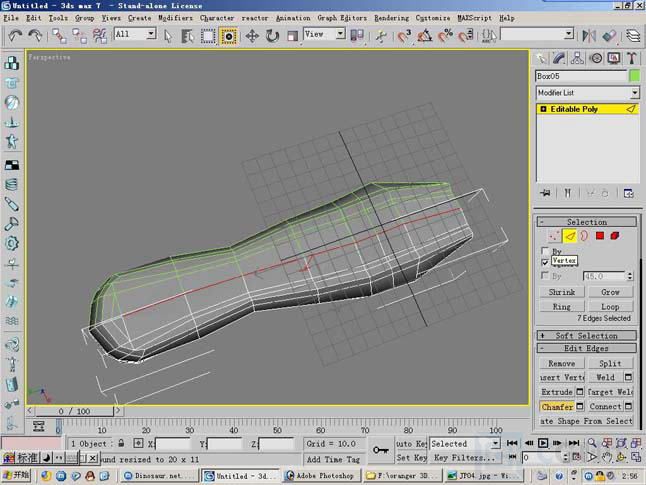The height and width of the screenshot is (485, 646).
Task: Toggle the Key Mode key icon
Action: [380, 450]
